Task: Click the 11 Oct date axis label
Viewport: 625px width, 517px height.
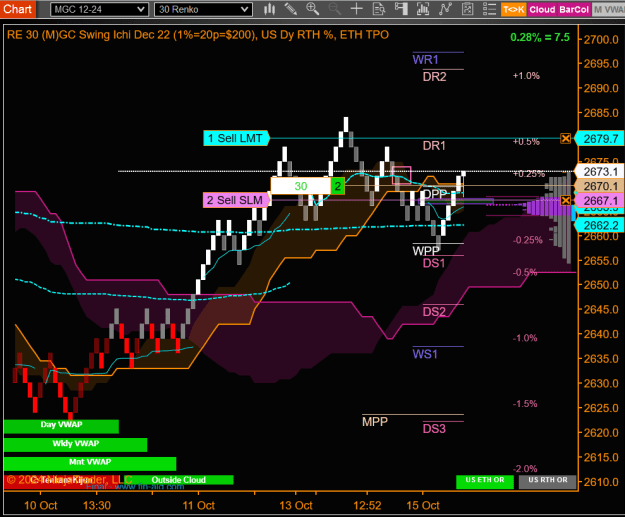Action: [x=199, y=505]
